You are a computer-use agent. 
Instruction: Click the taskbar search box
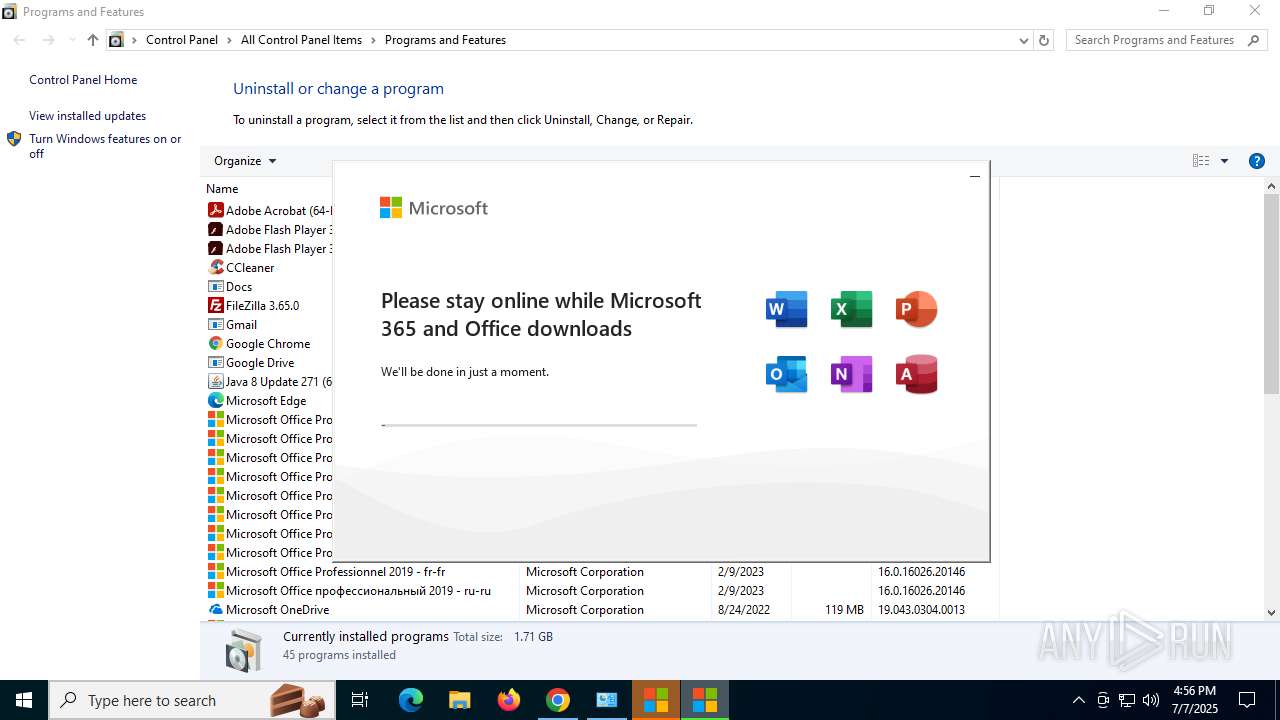[x=192, y=700]
